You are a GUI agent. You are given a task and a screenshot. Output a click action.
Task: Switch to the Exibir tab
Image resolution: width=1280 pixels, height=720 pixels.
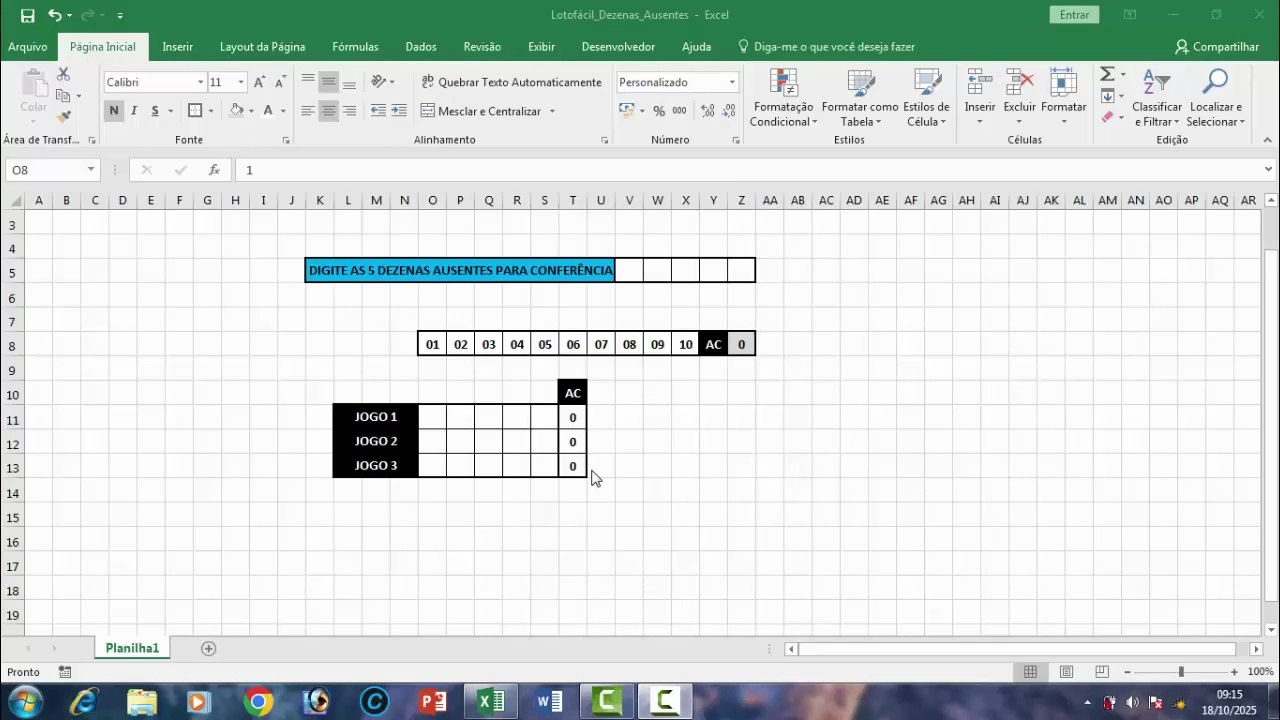(541, 47)
